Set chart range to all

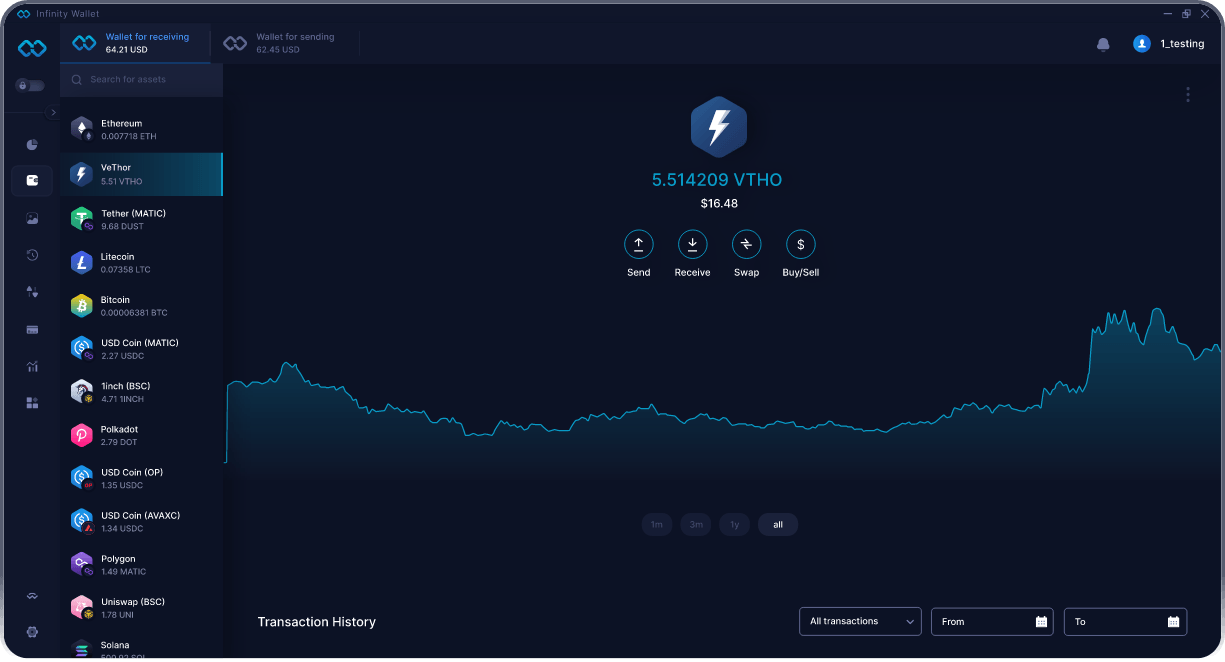pos(778,524)
